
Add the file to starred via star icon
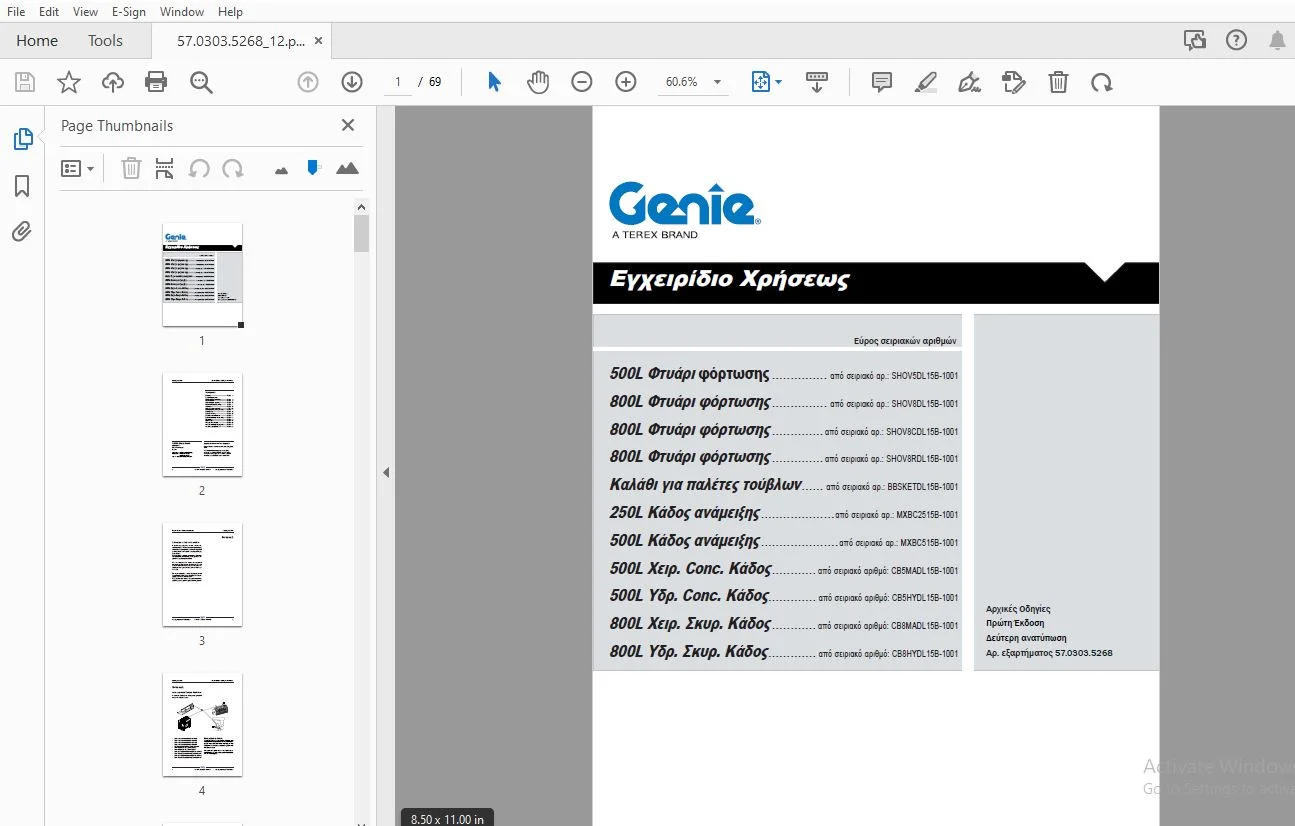[68, 82]
